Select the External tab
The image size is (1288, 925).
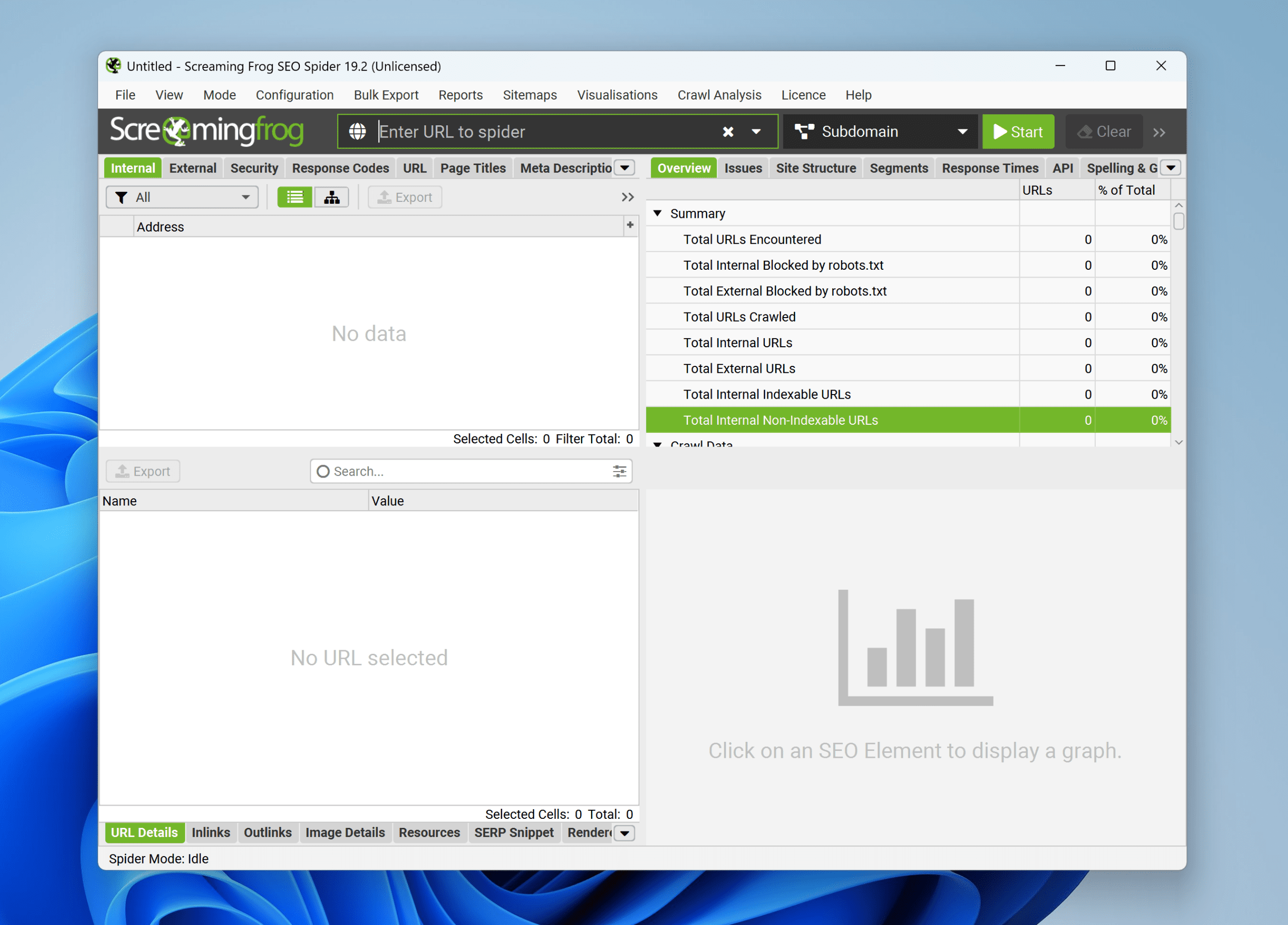pyautogui.click(x=193, y=168)
